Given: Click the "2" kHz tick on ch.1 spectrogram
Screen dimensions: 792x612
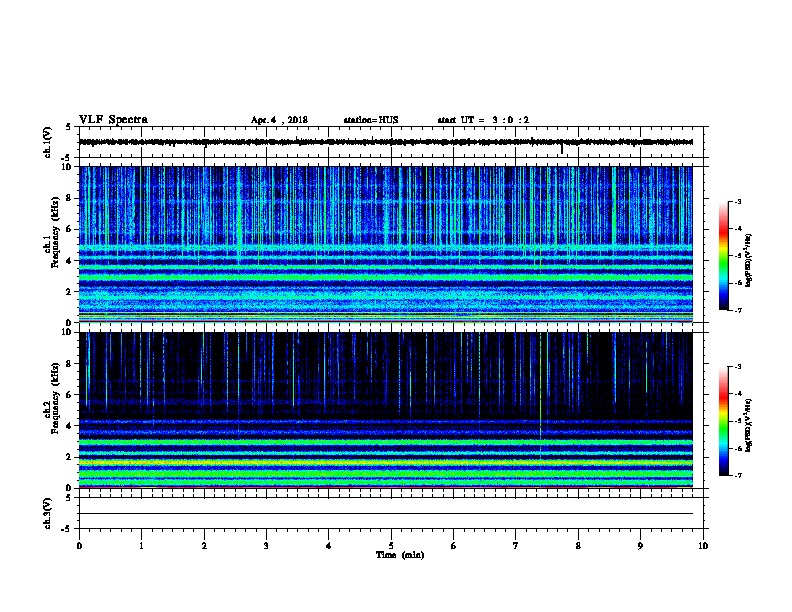Looking at the screenshot, I should [70, 292].
